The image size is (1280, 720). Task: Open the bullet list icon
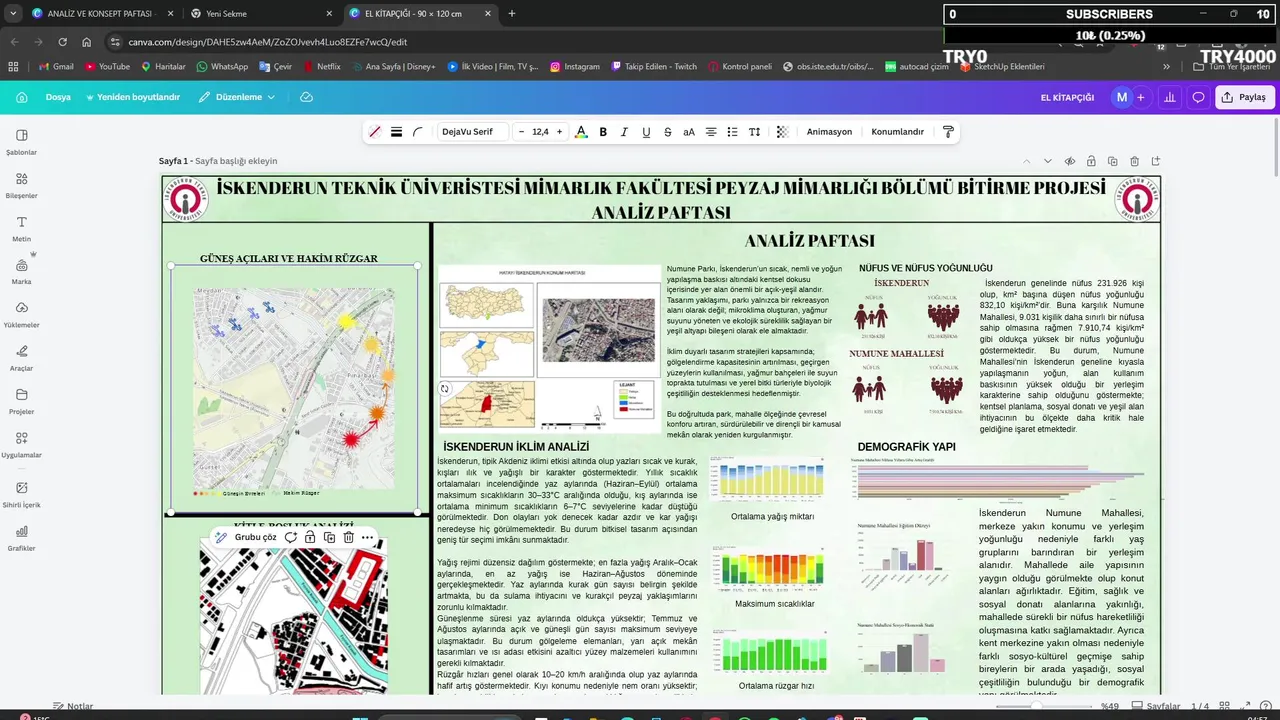point(732,132)
